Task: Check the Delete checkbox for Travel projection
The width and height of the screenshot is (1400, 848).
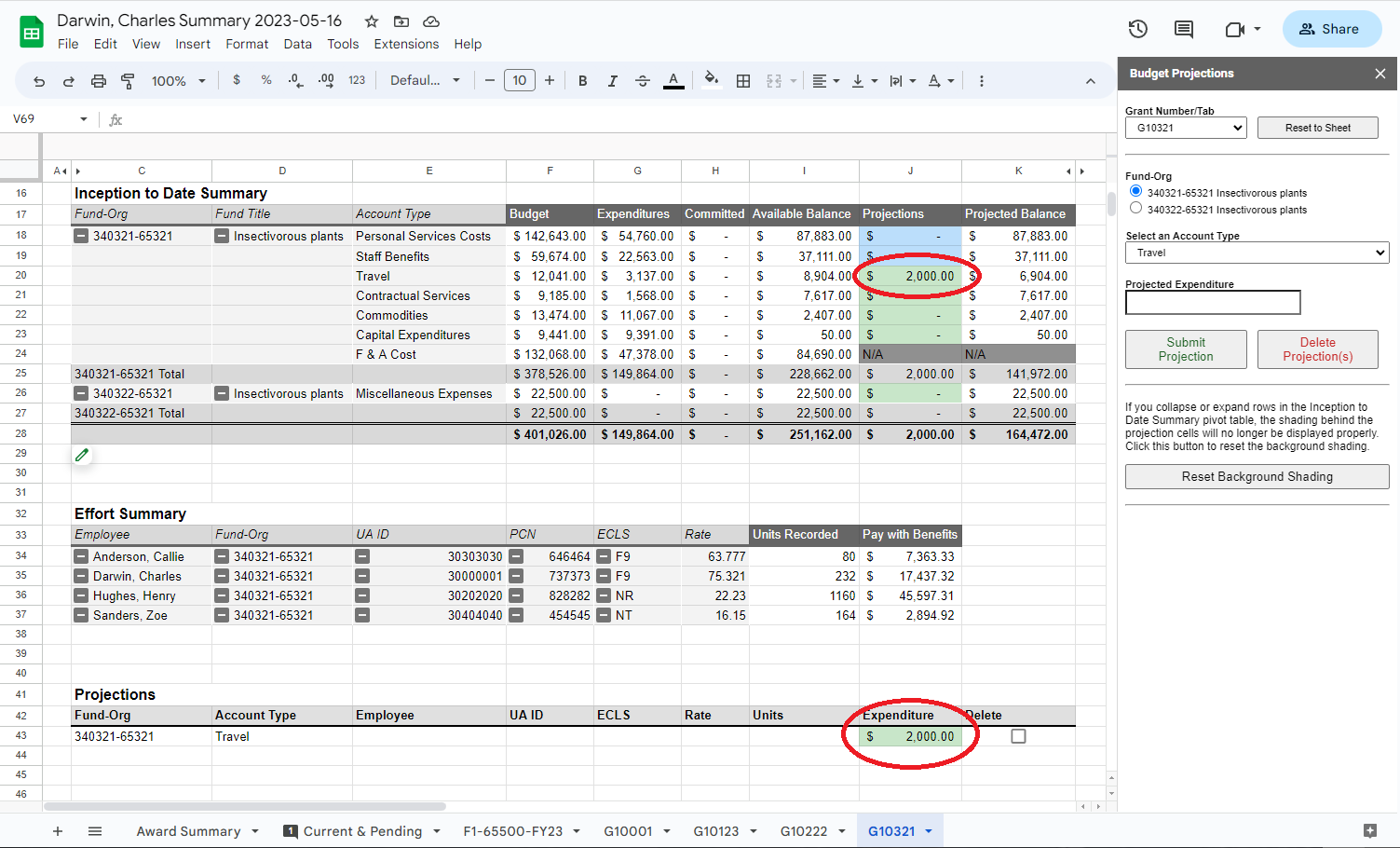Action: (x=1018, y=736)
